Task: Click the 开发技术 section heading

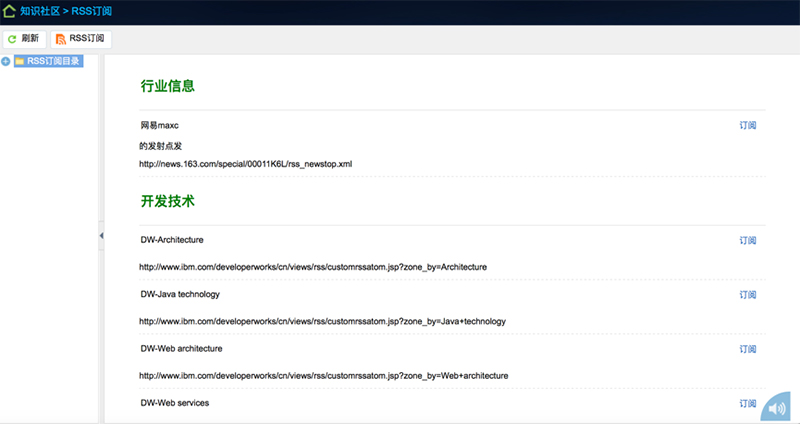Action: [168, 201]
